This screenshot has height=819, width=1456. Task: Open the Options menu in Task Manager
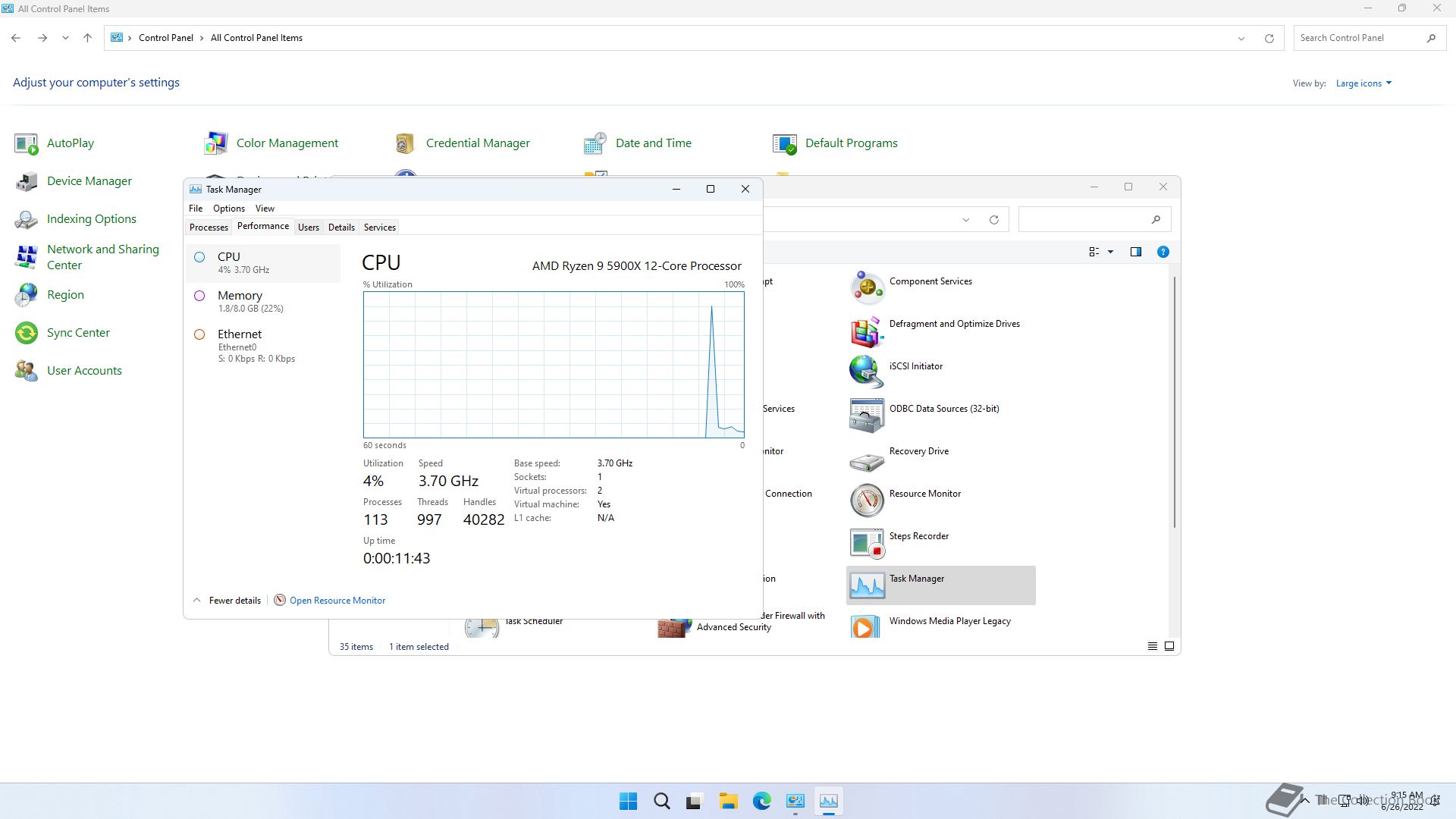click(x=229, y=209)
